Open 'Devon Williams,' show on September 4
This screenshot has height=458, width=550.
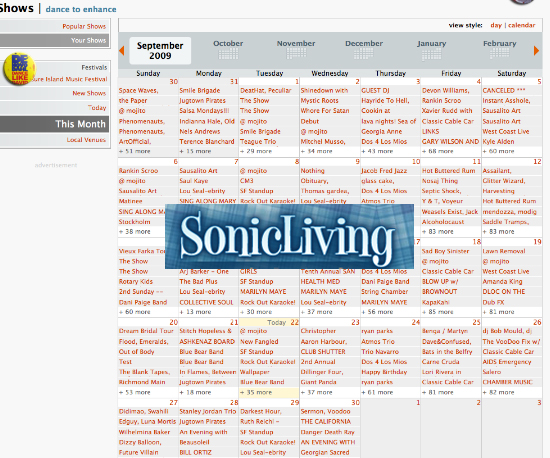(445, 90)
